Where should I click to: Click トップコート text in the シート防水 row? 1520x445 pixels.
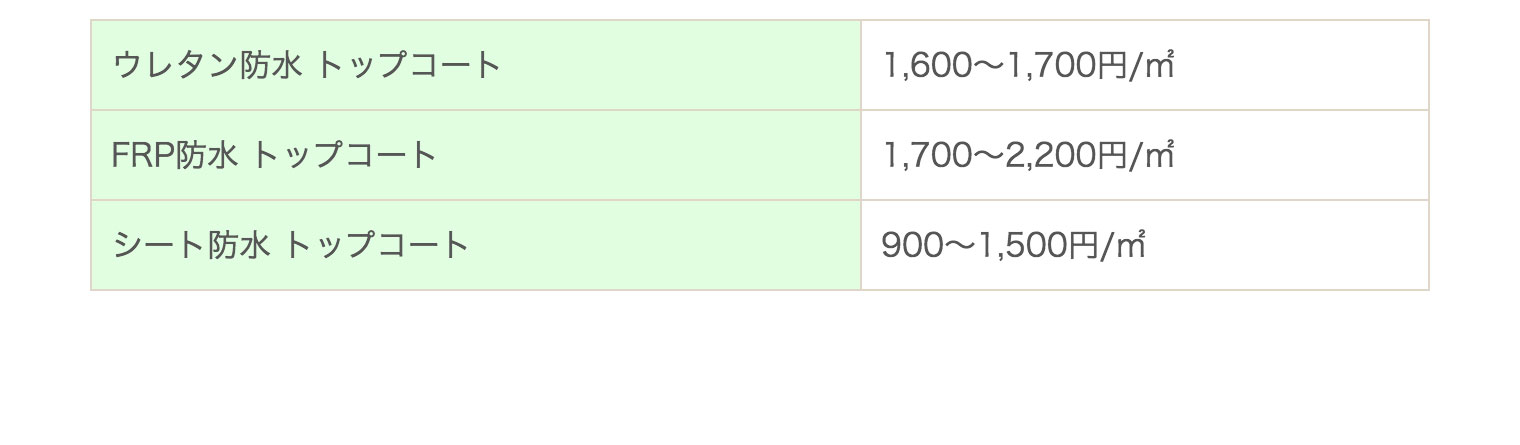[377, 245]
